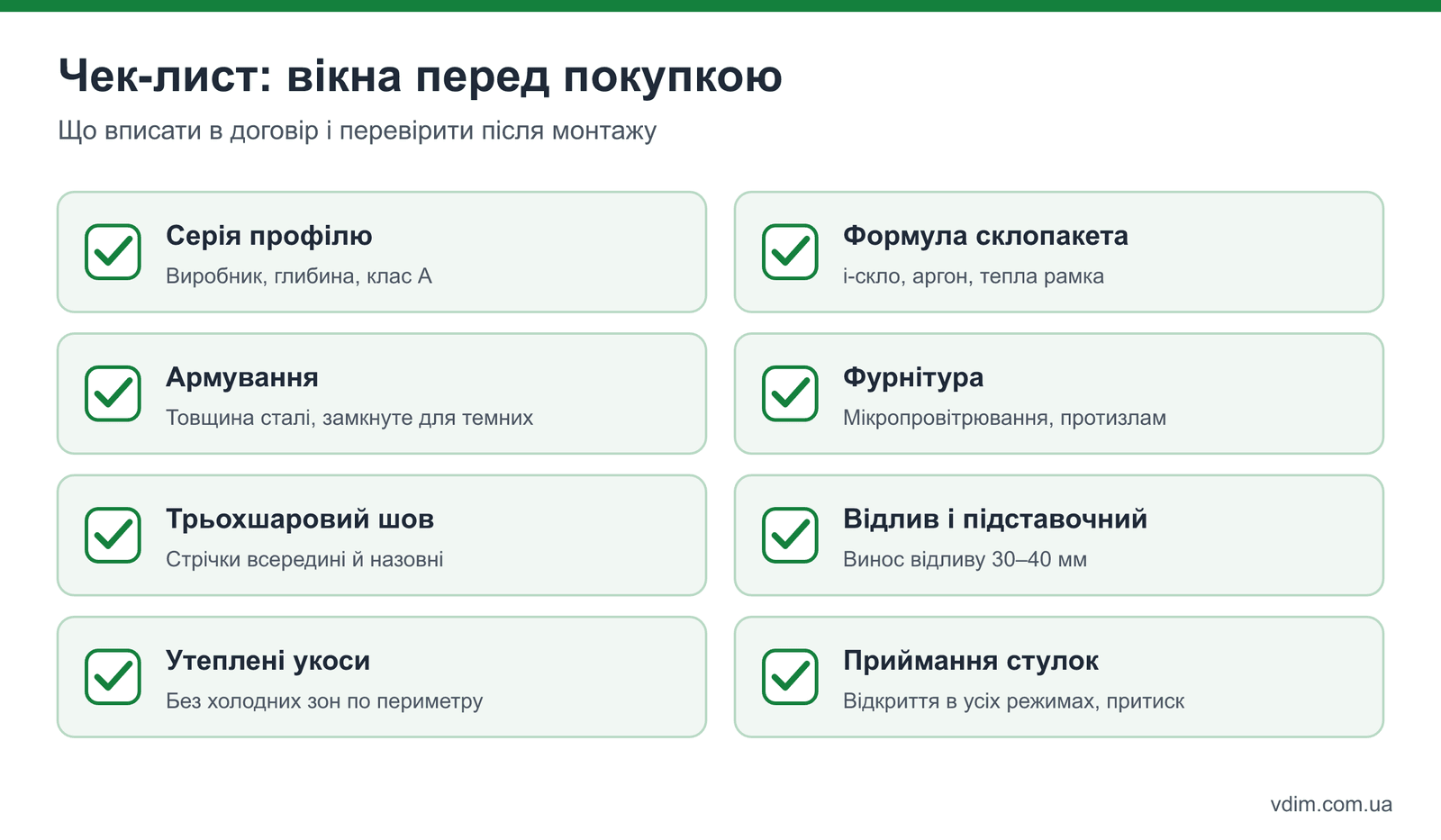The width and height of the screenshot is (1441, 840).
Task: Click the Формула склопакета title
Action: (x=985, y=236)
